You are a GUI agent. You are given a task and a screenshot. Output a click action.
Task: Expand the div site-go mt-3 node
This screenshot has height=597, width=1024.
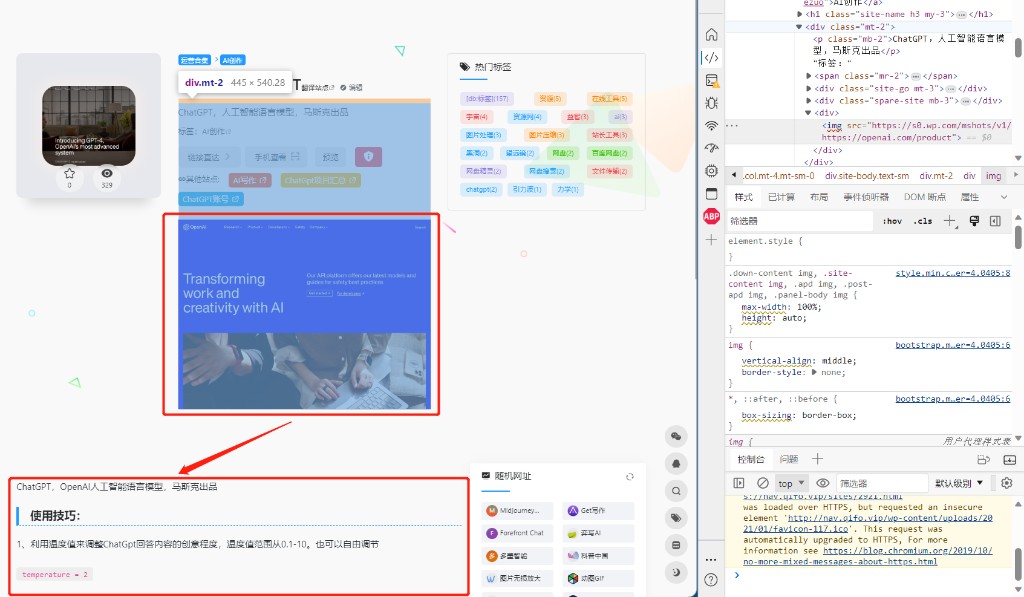[809, 88]
